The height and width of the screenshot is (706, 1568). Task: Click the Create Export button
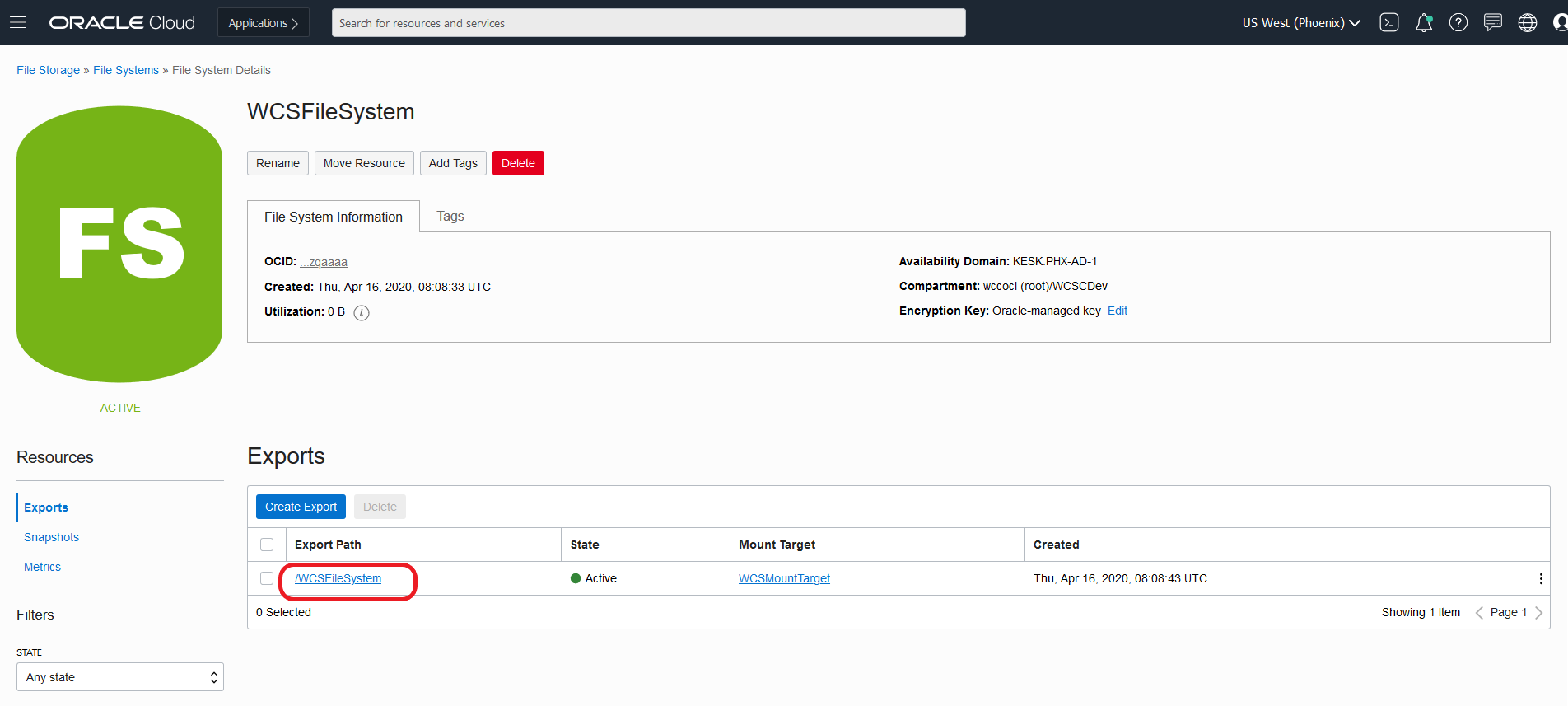[x=301, y=507]
